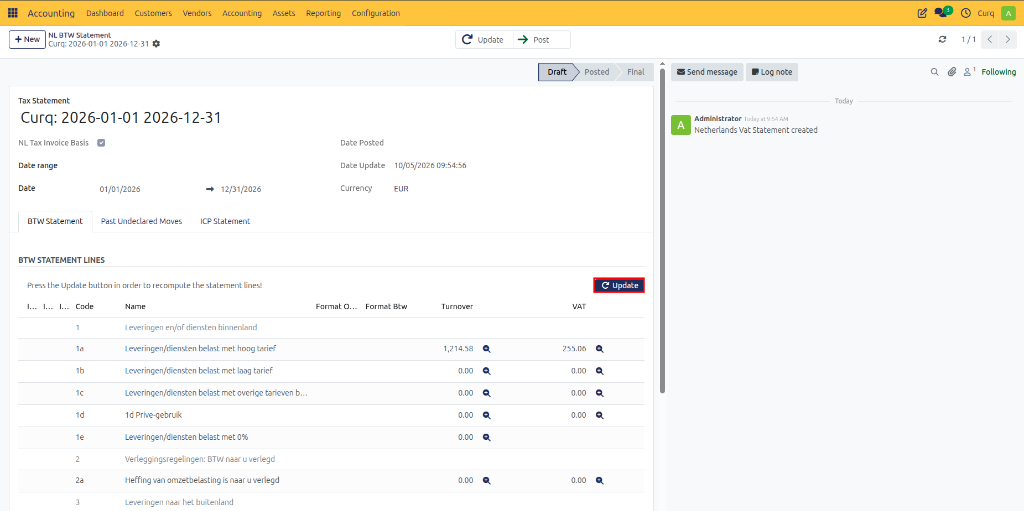Click the EUR currency value
The height and width of the screenshot is (511, 1024).
[x=401, y=188]
